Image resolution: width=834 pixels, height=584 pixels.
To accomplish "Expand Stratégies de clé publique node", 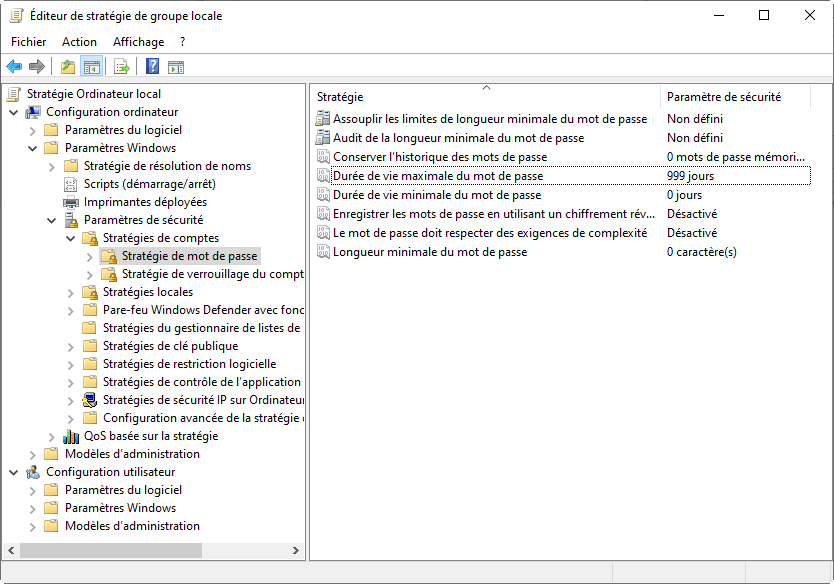I will (x=70, y=347).
